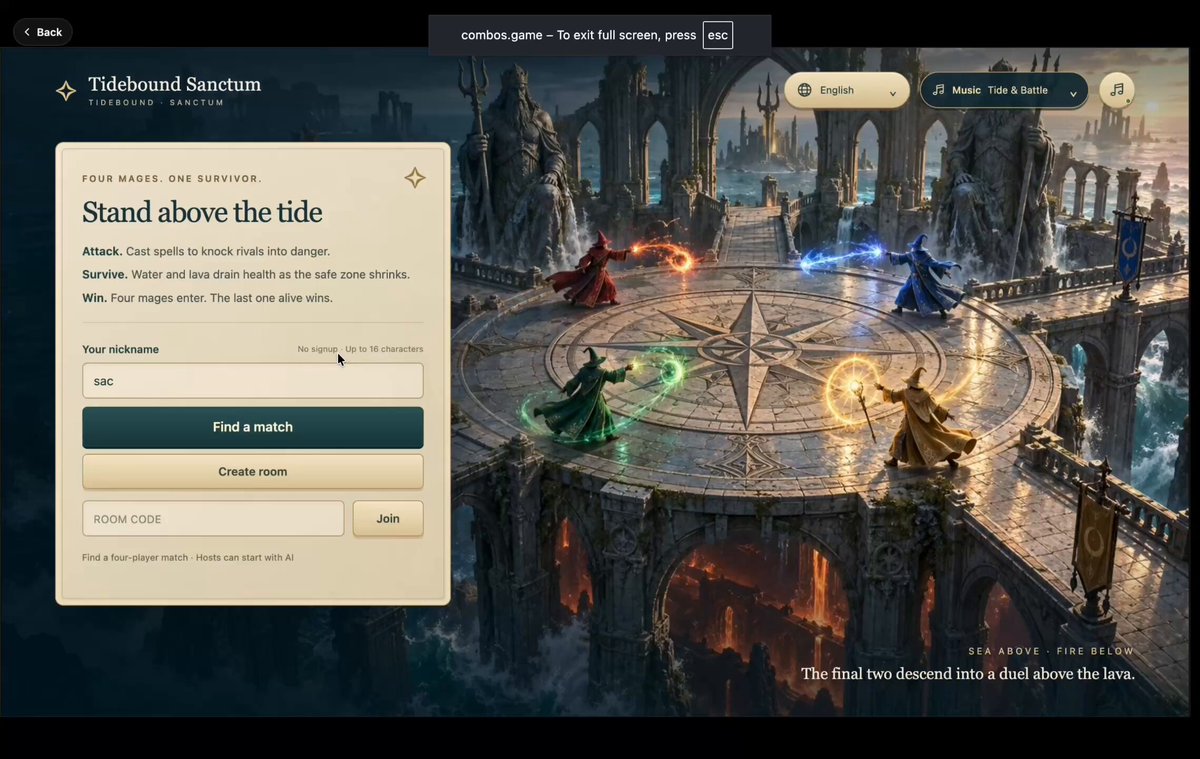1200x759 pixels.
Task: Click the star ornament in the card corner
Action: tap(415, 178)
